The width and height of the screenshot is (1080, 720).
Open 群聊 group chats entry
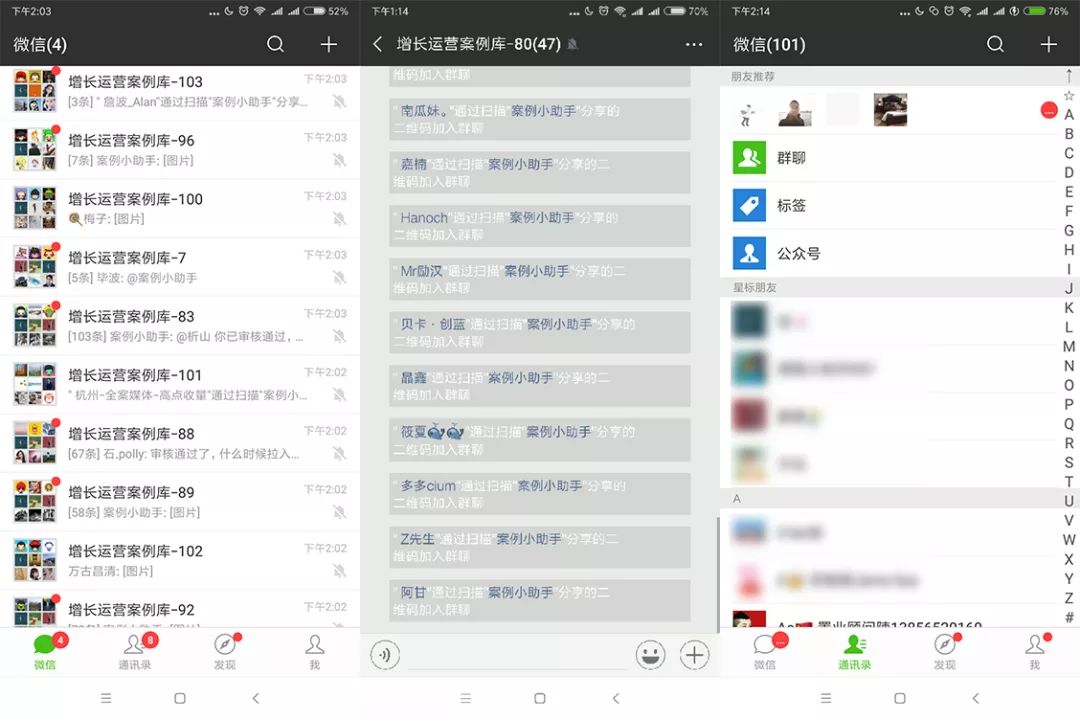point(889,158)
